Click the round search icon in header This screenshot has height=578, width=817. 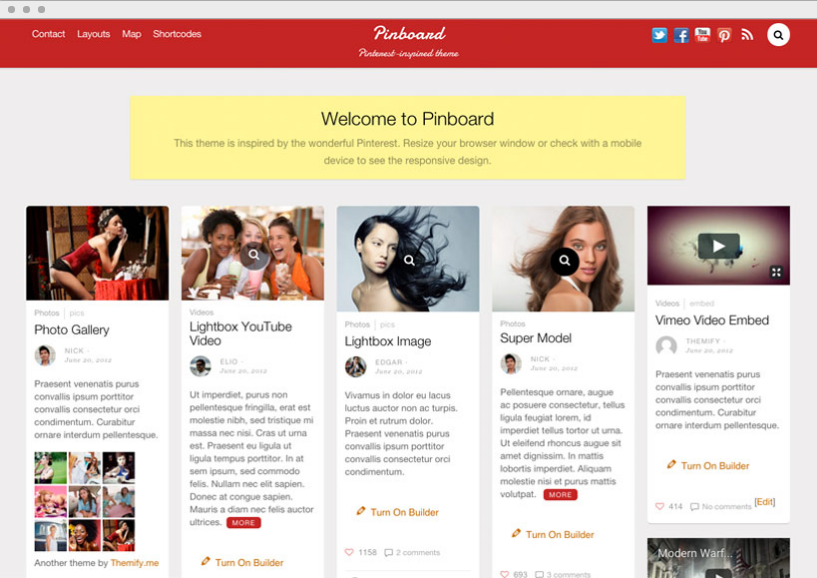(778, 35)
